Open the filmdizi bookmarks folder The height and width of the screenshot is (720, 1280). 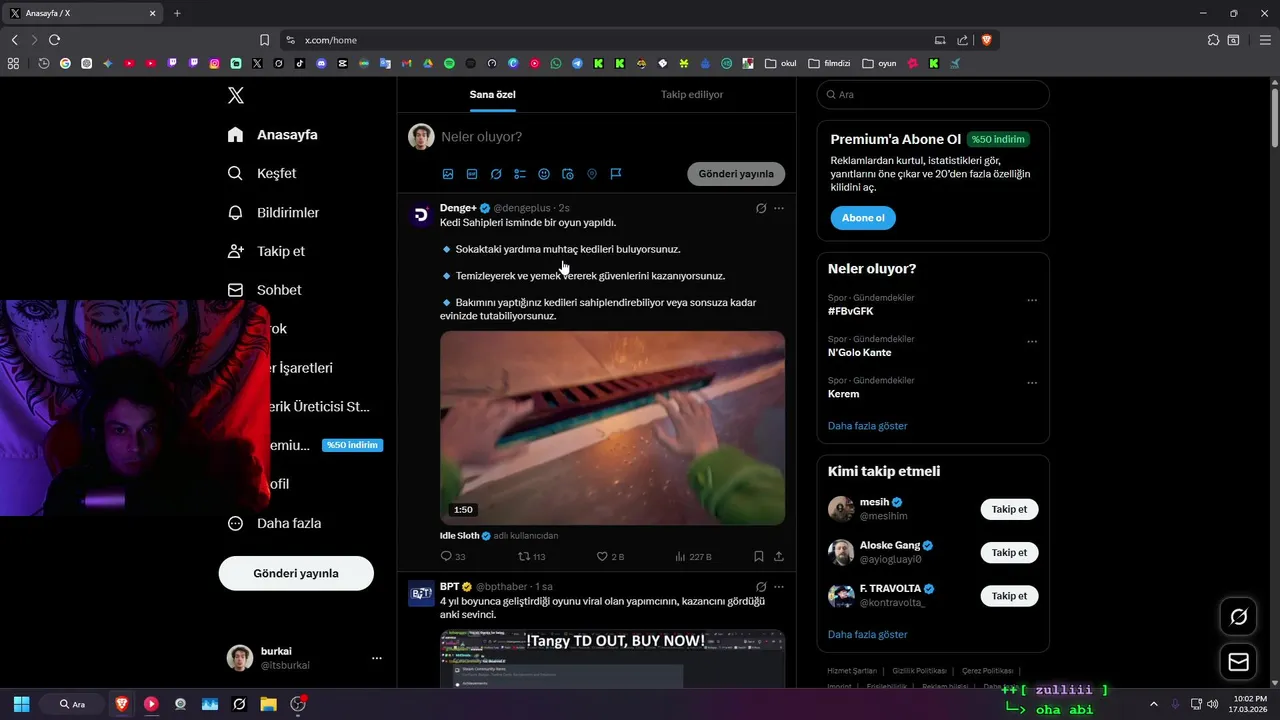coord(829,63)
